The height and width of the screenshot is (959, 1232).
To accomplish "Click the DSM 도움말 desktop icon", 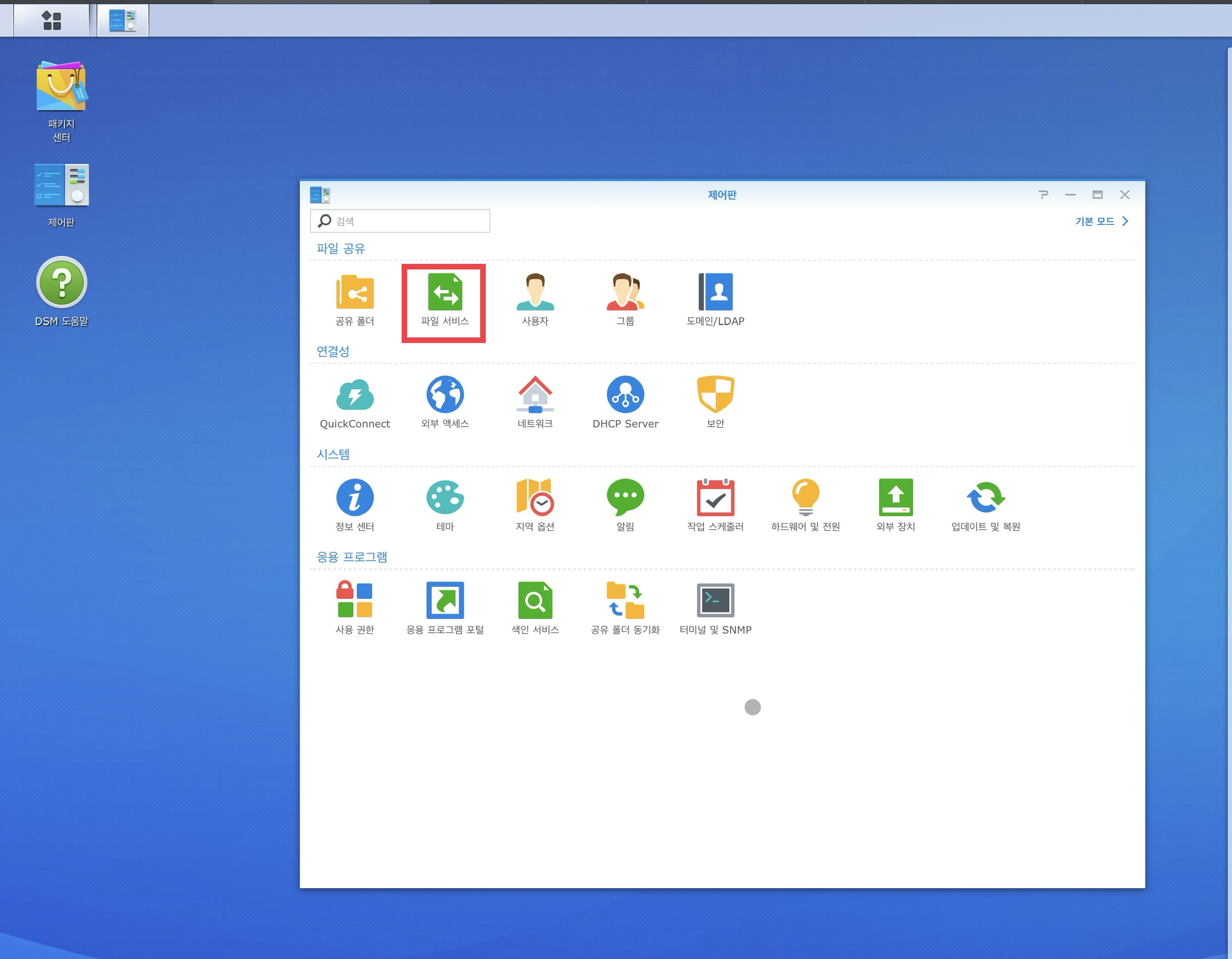I will click(61, 291).
